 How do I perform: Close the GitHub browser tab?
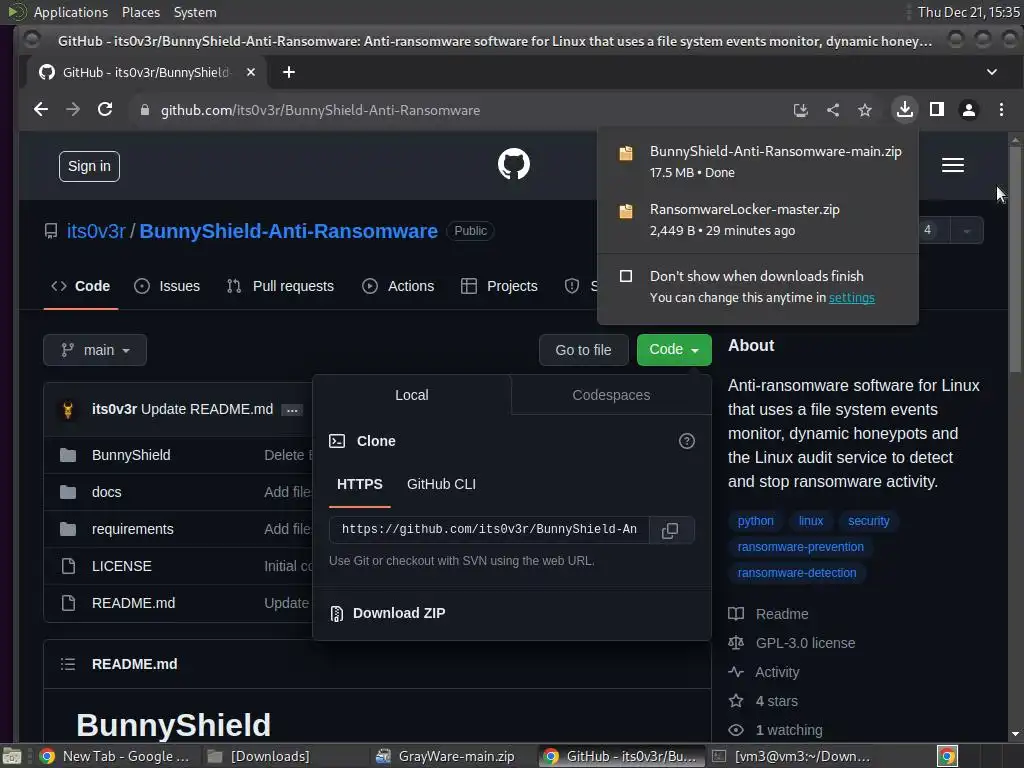coord(251,72)
